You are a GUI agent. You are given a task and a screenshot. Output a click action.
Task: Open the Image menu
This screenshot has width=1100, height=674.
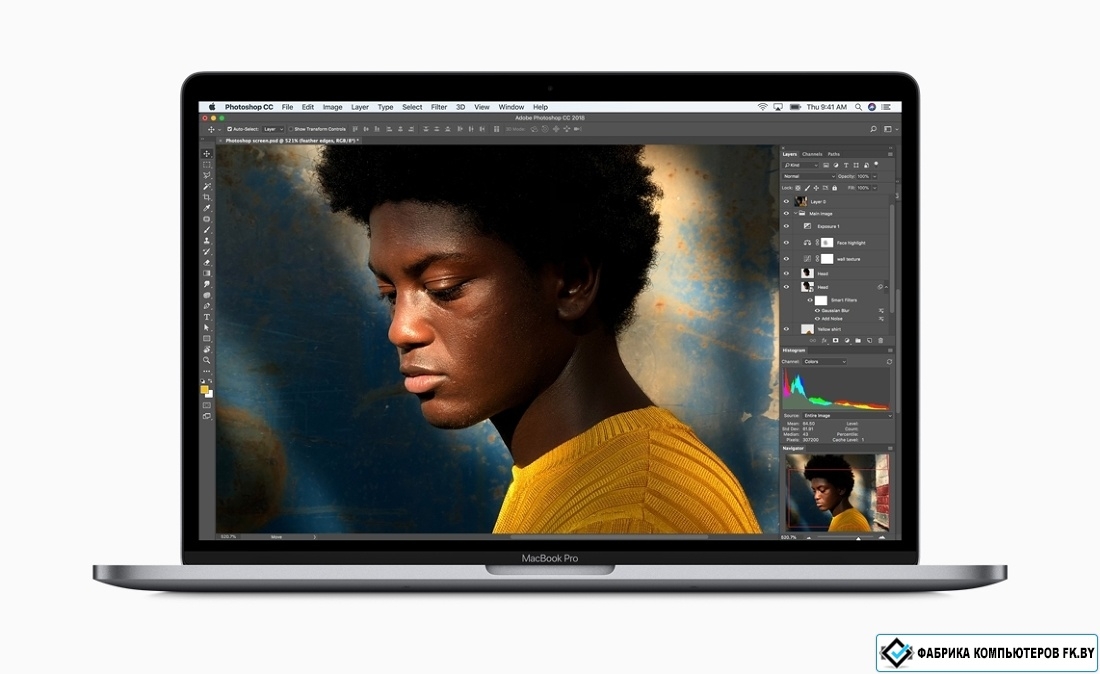pos(333,107)
